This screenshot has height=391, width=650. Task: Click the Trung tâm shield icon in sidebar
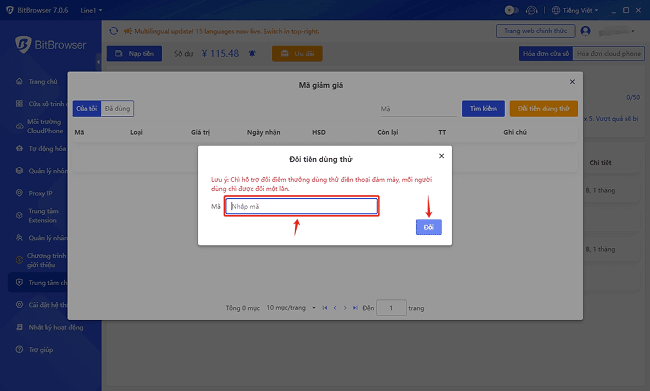coord(19,282)
